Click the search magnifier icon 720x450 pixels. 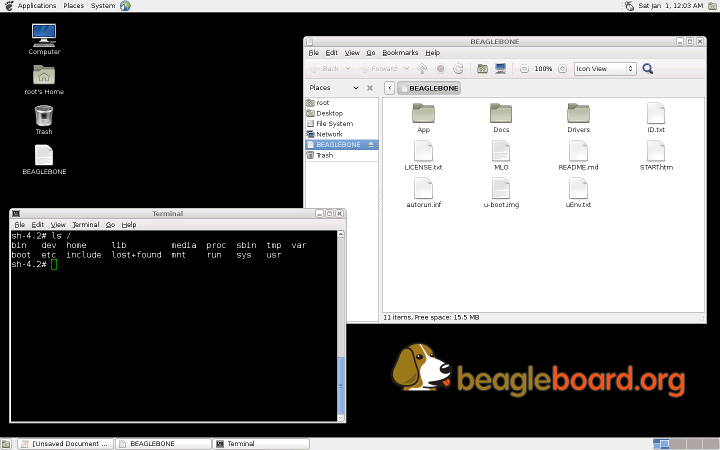647,69
